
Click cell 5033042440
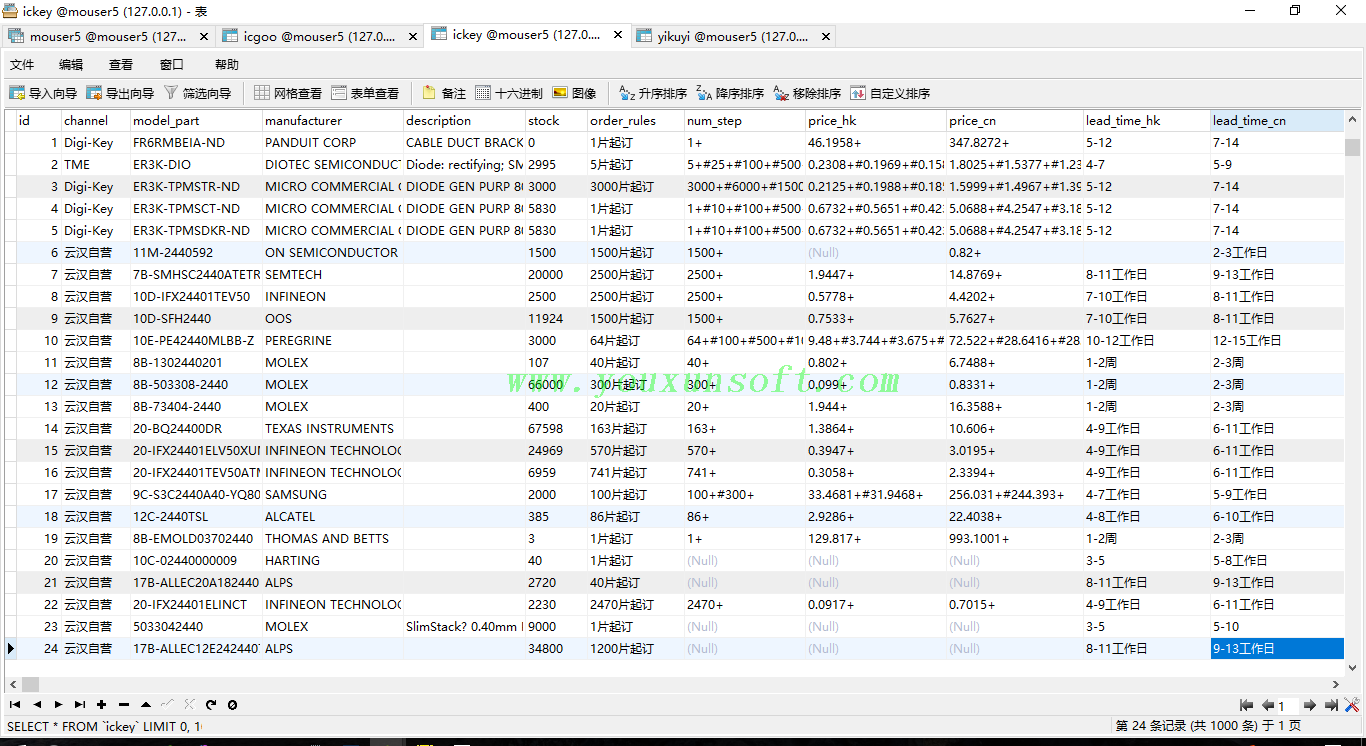[195, 627]
